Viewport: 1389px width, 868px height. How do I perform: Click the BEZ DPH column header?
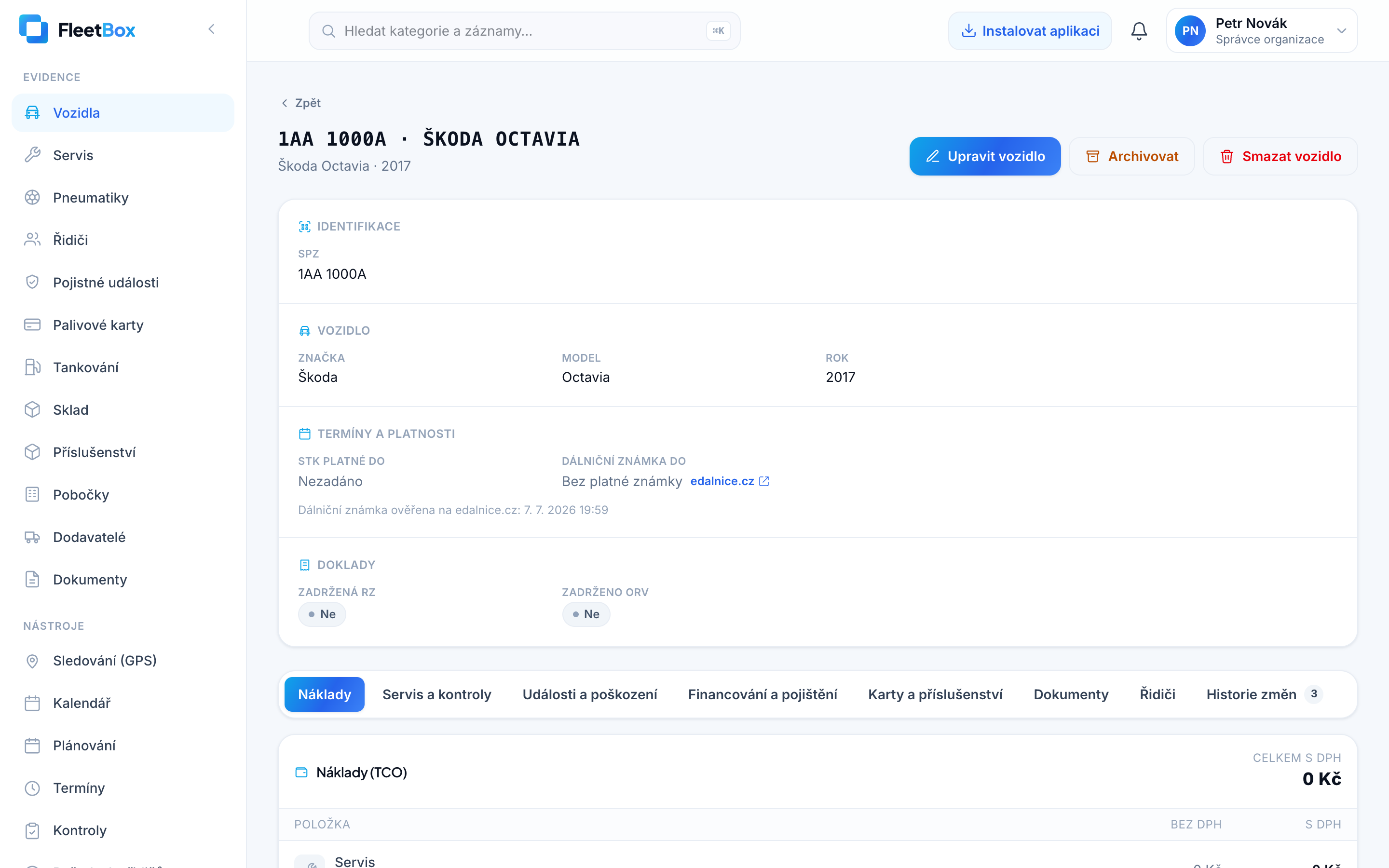[x=1196, y=825]
